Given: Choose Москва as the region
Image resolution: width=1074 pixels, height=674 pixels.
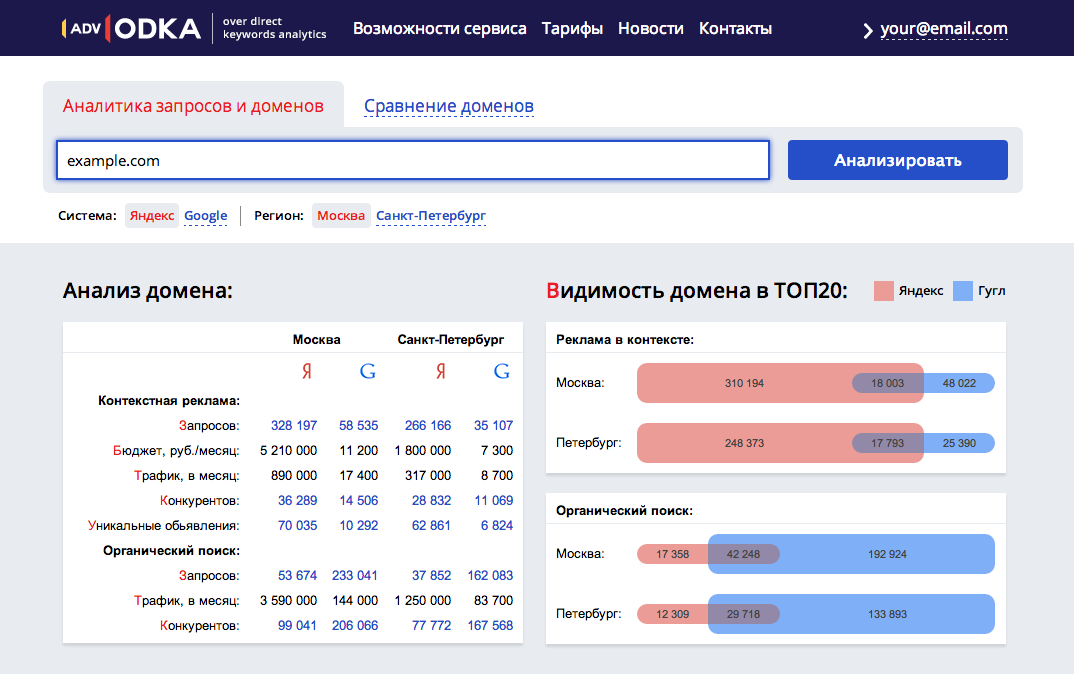Looking at the screenshot, I should (341, 216).
